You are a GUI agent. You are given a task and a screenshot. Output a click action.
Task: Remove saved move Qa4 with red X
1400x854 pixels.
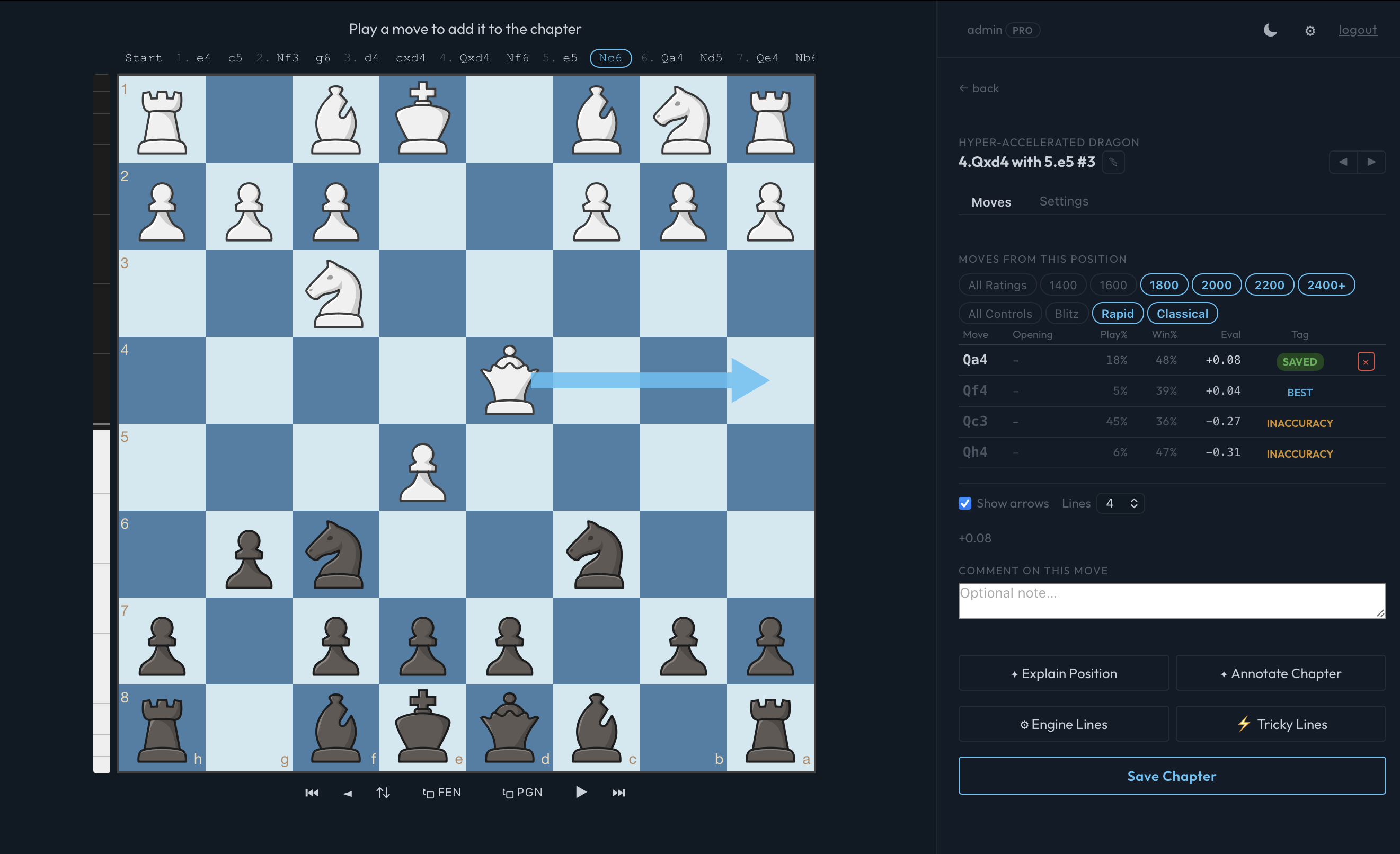tap(1366, 361)
